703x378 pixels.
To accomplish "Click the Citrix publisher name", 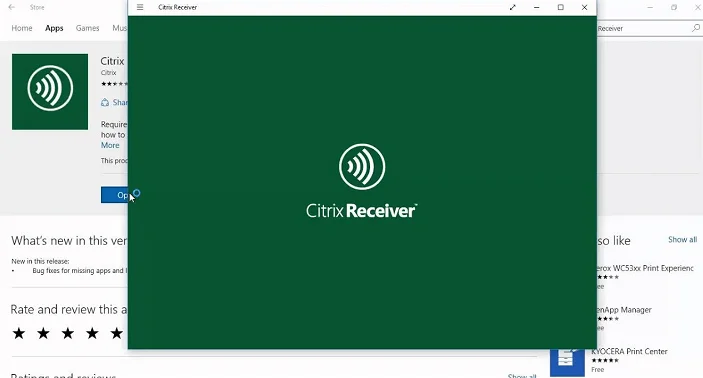I will 108,73.
